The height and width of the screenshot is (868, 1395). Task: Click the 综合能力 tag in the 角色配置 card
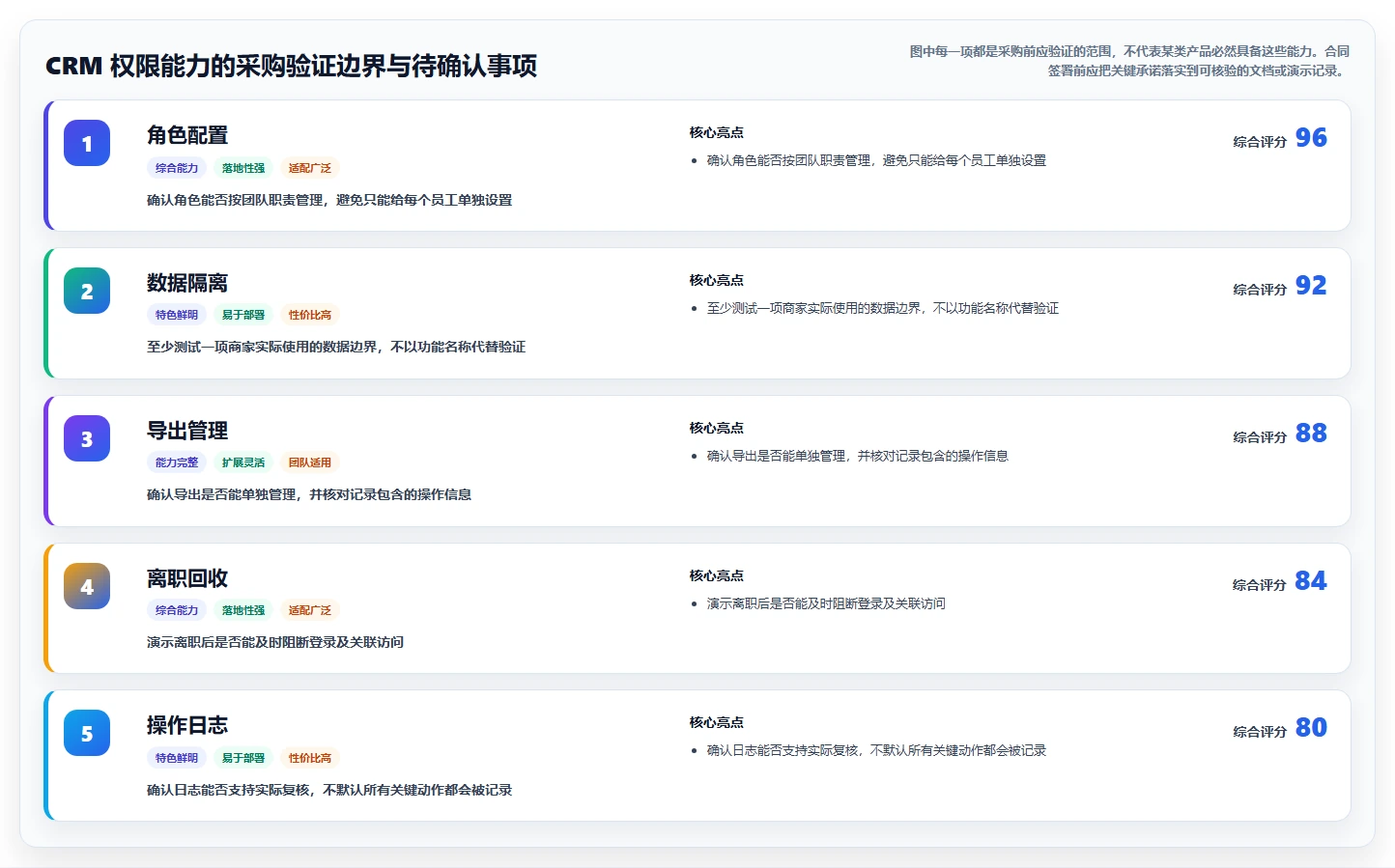[177, 168]
